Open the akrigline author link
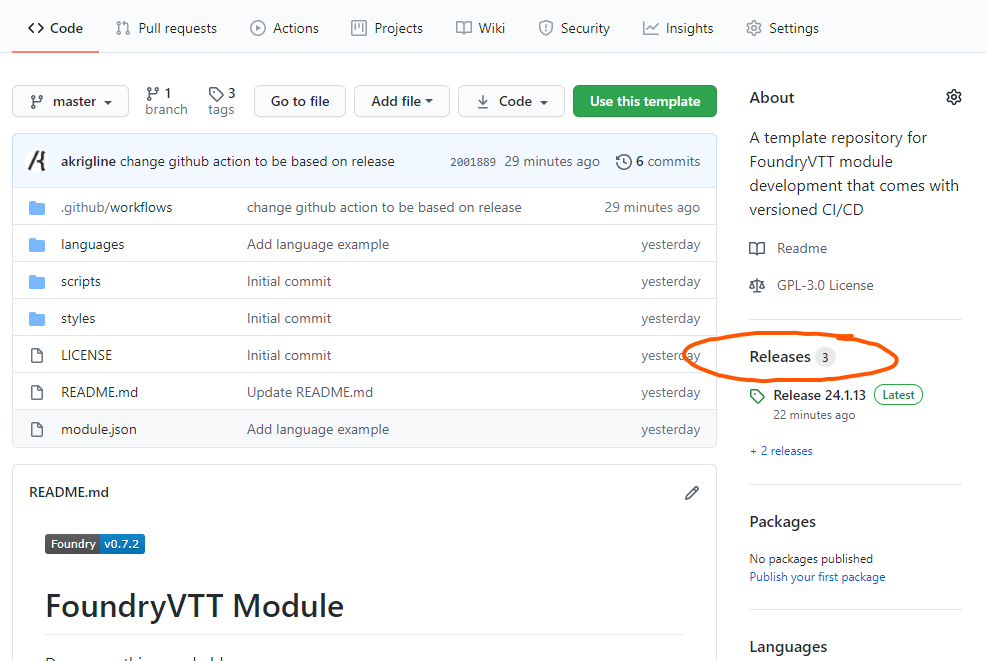The image size is (987, 661). click(x=88, y=162)
